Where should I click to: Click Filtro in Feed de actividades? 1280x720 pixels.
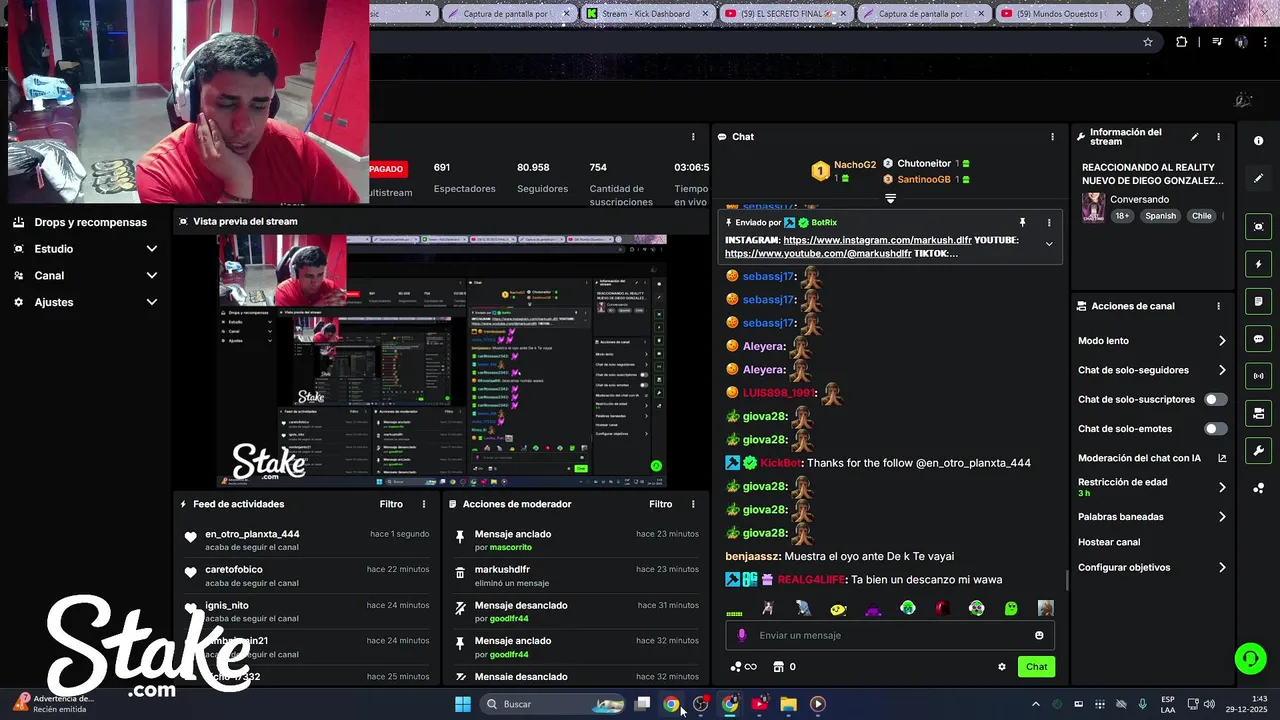click(391, 504)
